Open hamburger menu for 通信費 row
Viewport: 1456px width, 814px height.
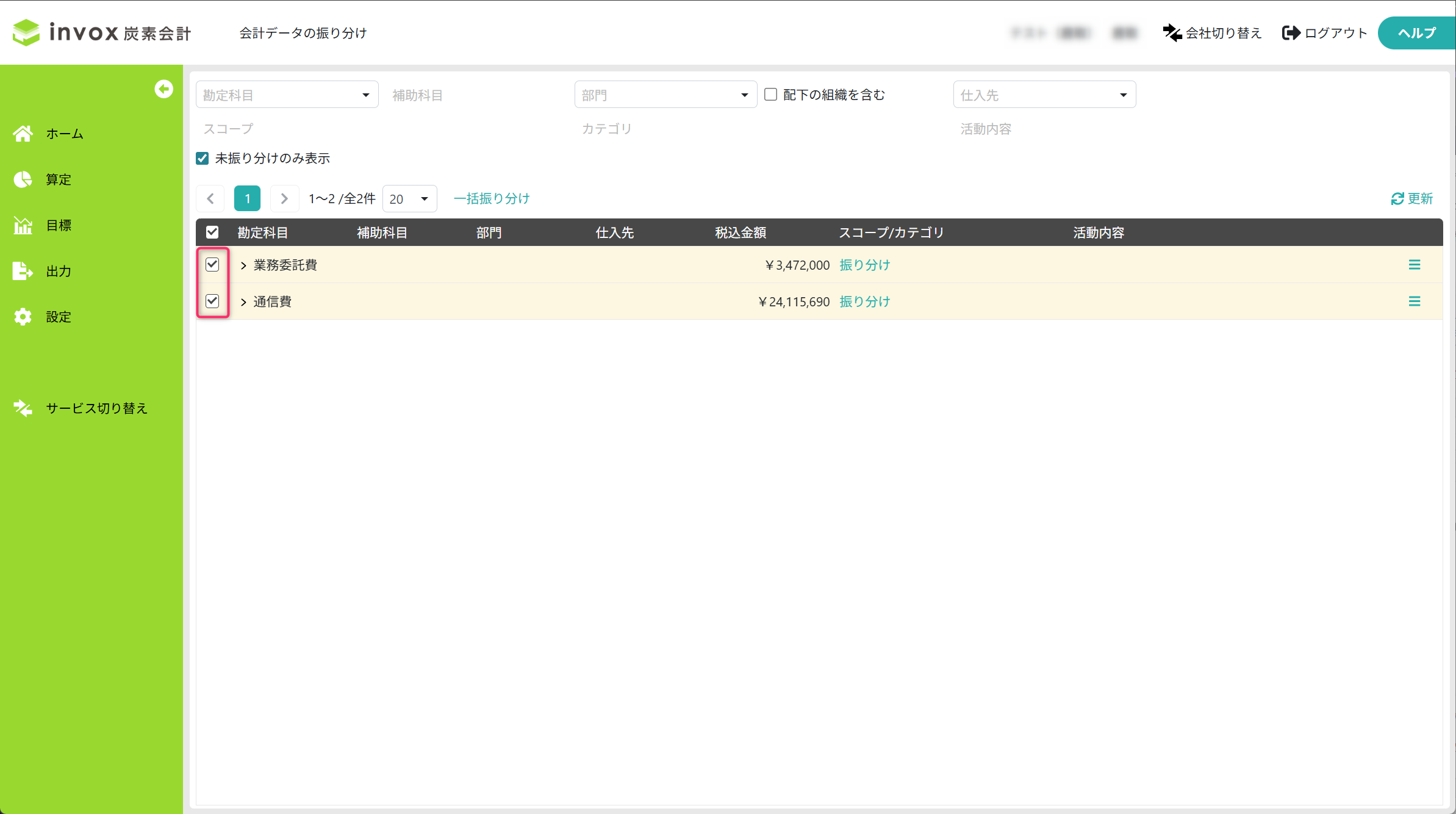tap(1414, 301)
